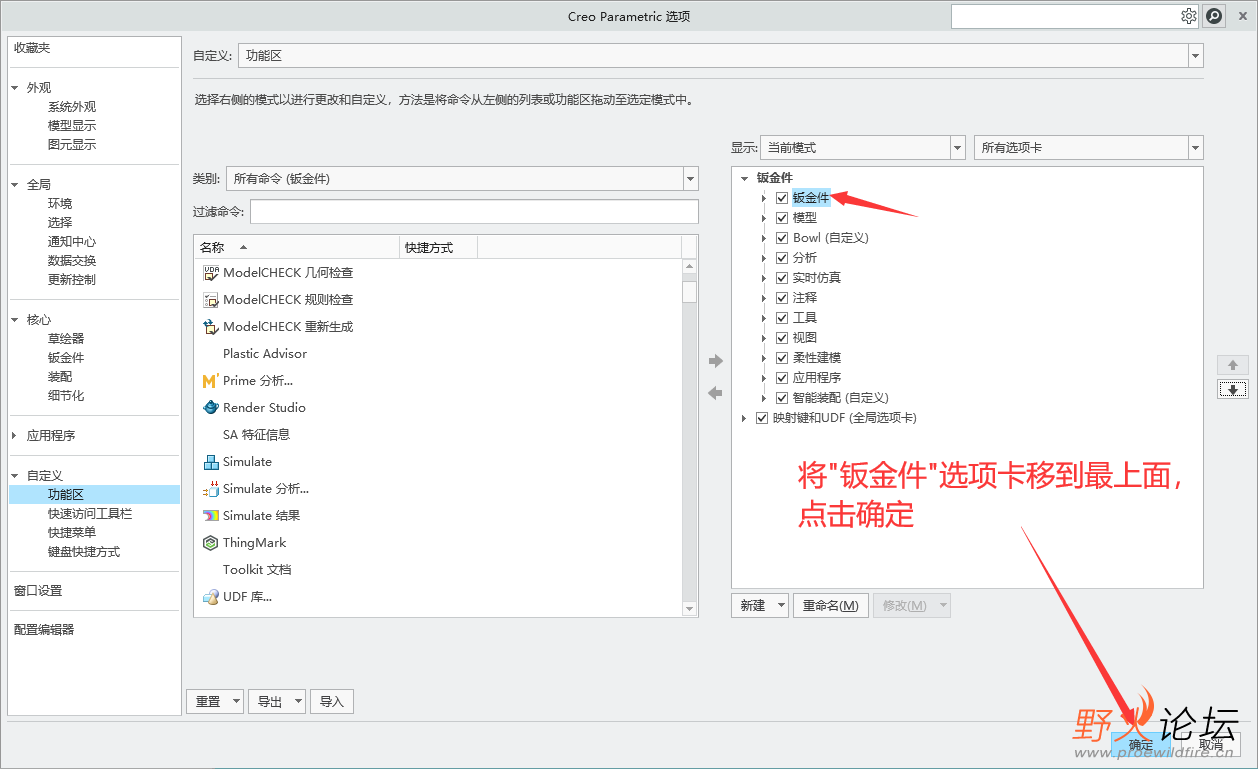The image size is (1258, 769).
Task: Open the 显示 当前模式 dropdown
Action: 957,147
